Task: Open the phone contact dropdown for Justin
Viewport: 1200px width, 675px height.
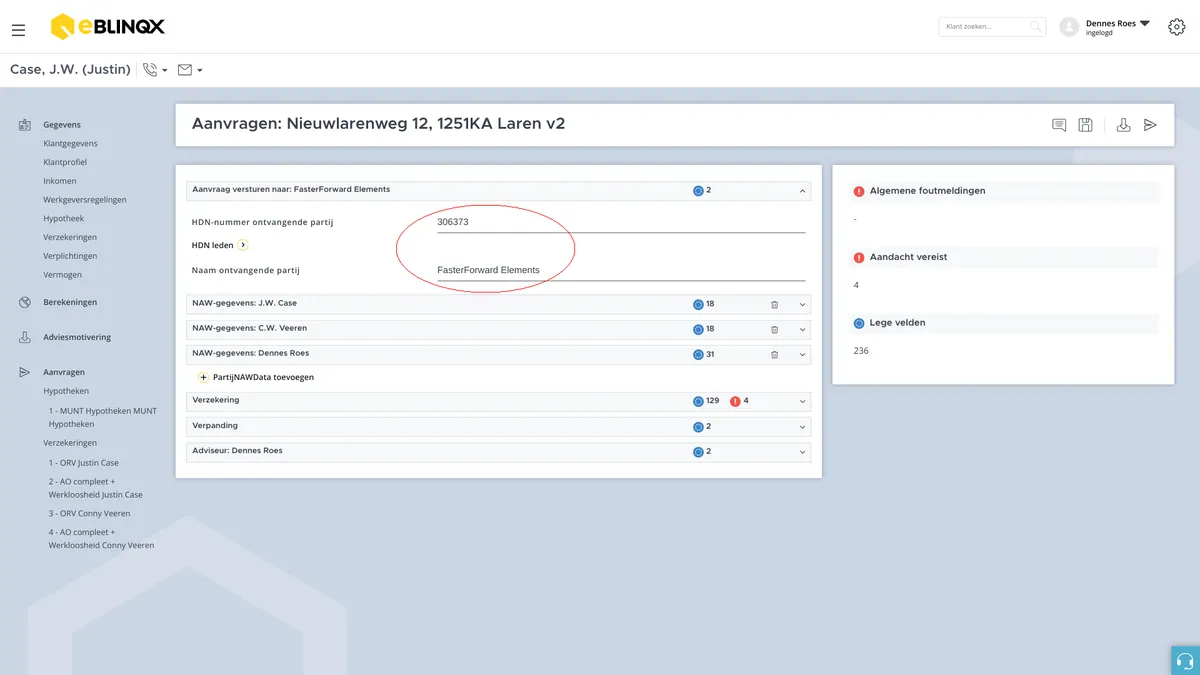Action: tap(154, 70)
